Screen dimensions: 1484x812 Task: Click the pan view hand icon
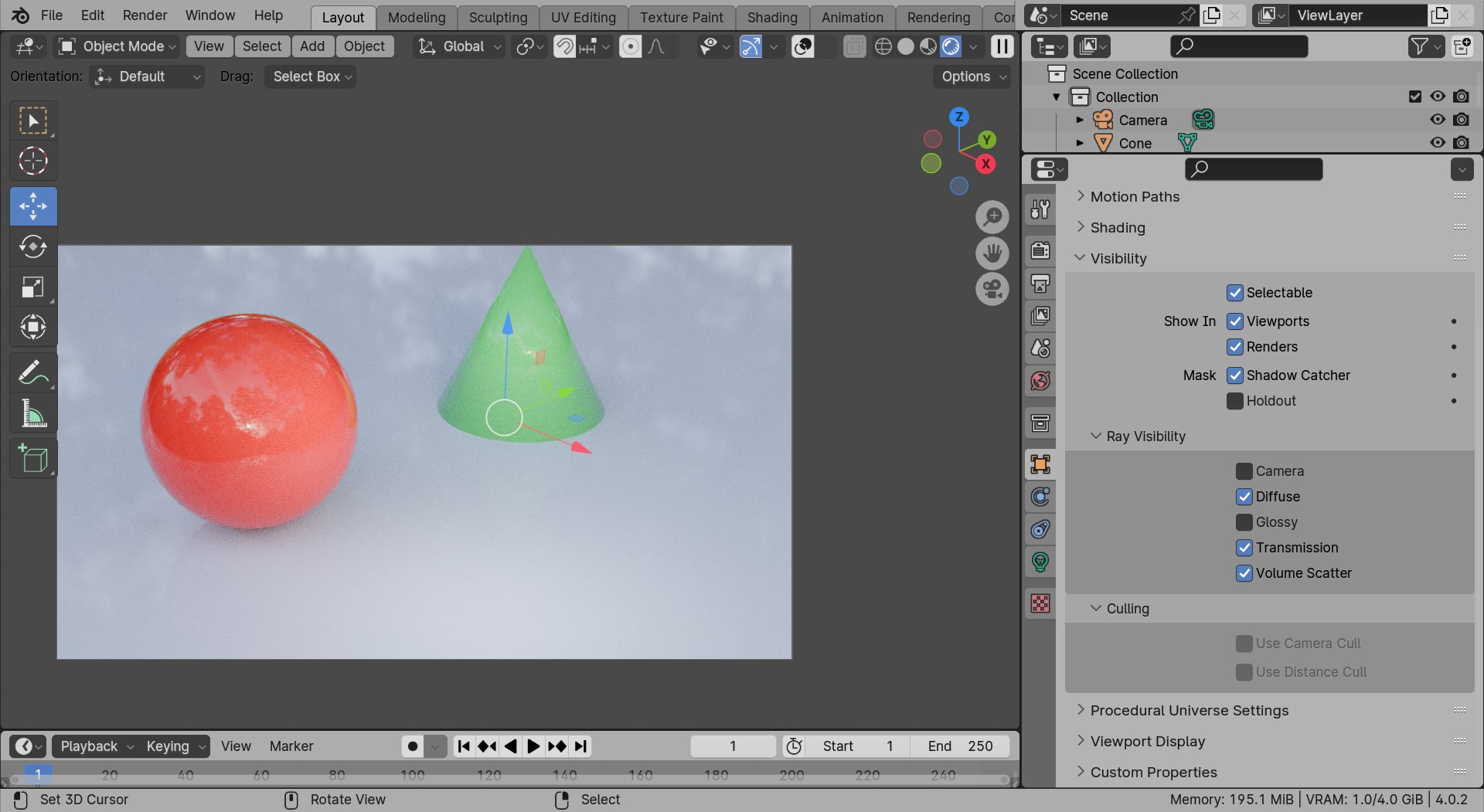(x=992, y=253)
